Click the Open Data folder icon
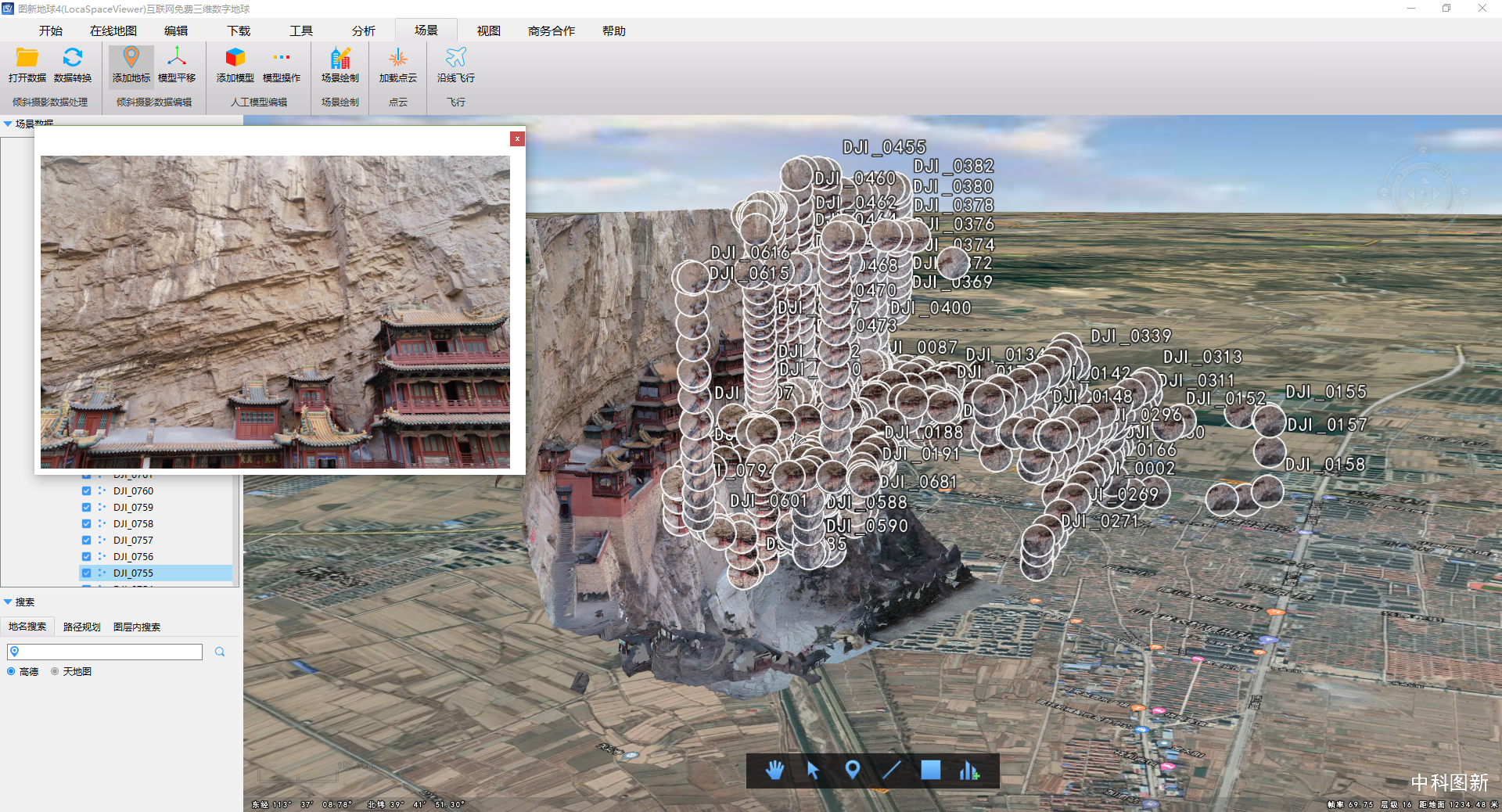Screen dimensions: 1502x812 [x=27, y=59]
